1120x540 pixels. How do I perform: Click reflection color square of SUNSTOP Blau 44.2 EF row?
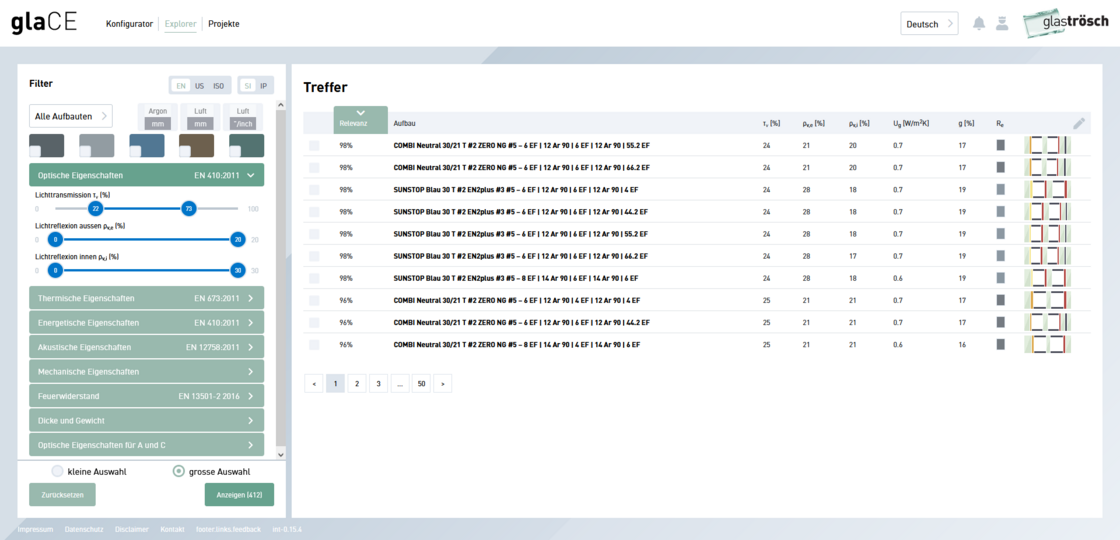[1000, 211]
